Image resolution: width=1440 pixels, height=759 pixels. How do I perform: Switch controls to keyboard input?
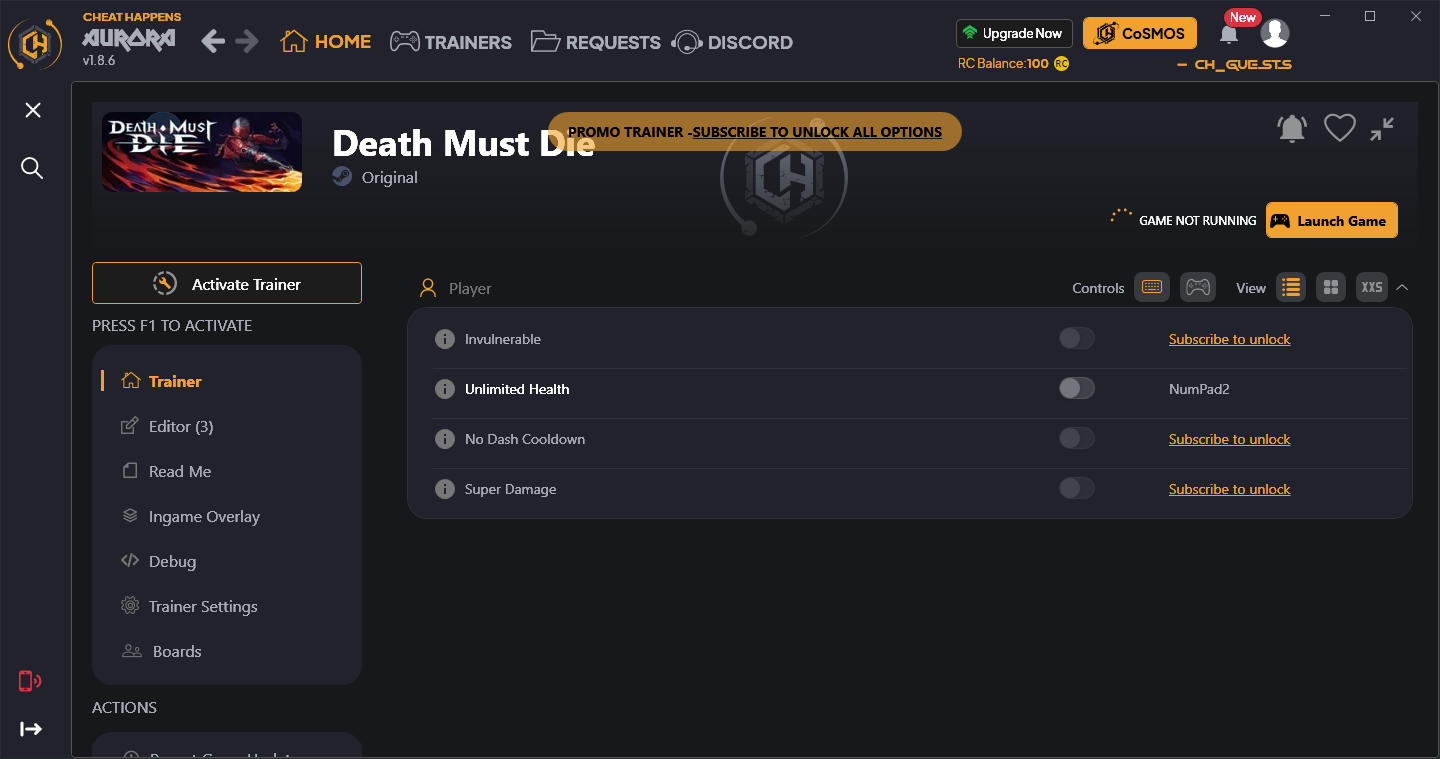[1151, 287]
